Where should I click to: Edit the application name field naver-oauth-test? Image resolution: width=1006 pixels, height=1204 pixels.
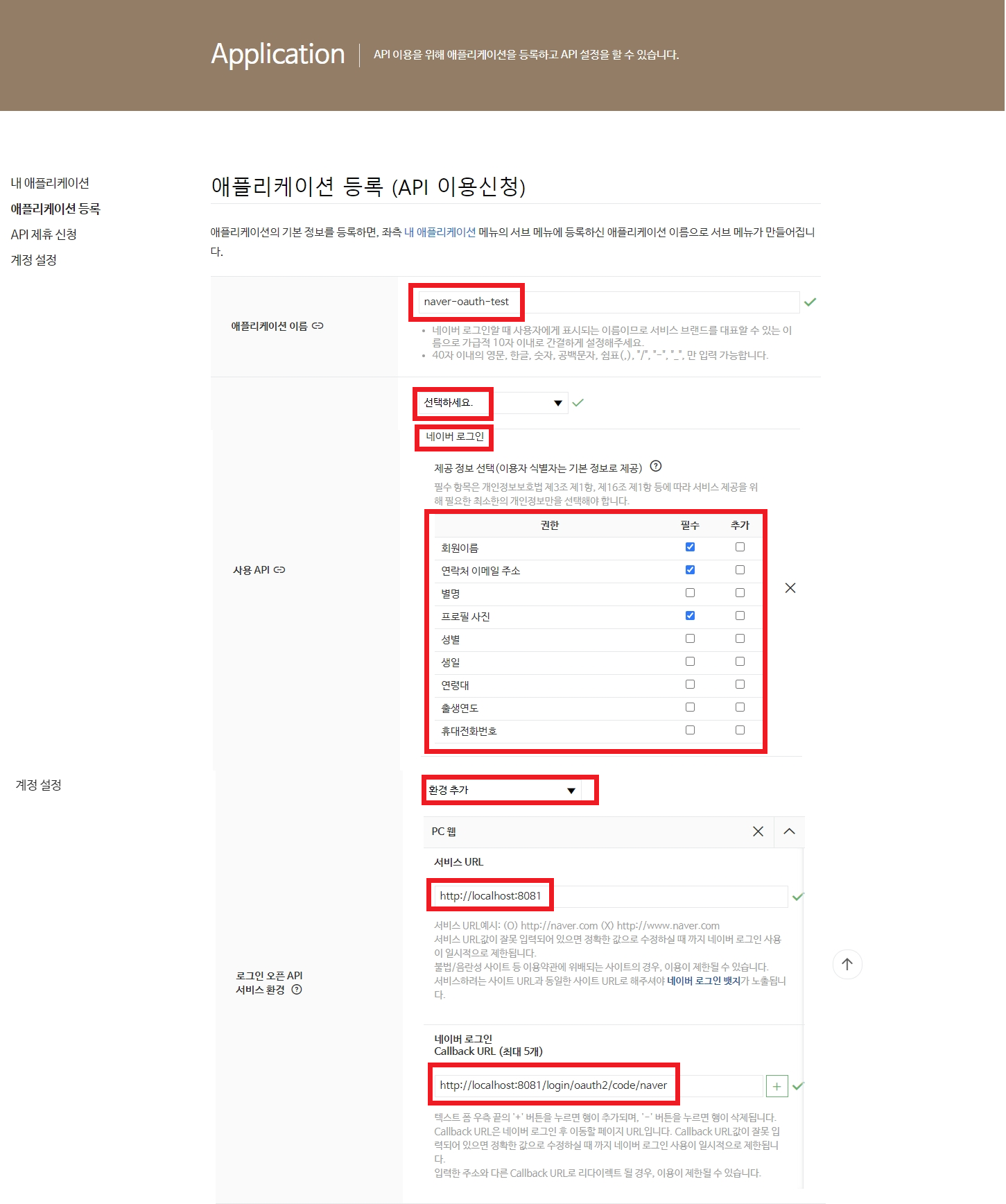pos(609,302)
